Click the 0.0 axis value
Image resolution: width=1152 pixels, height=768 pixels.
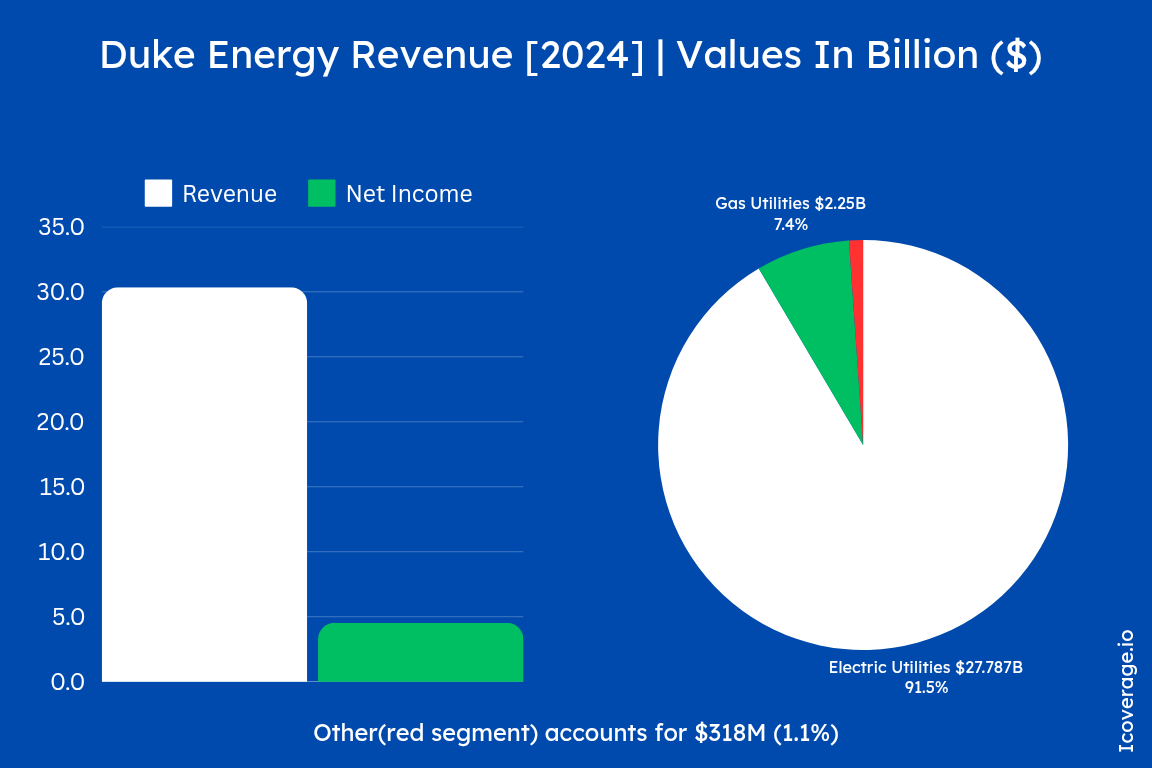point(68,682)
